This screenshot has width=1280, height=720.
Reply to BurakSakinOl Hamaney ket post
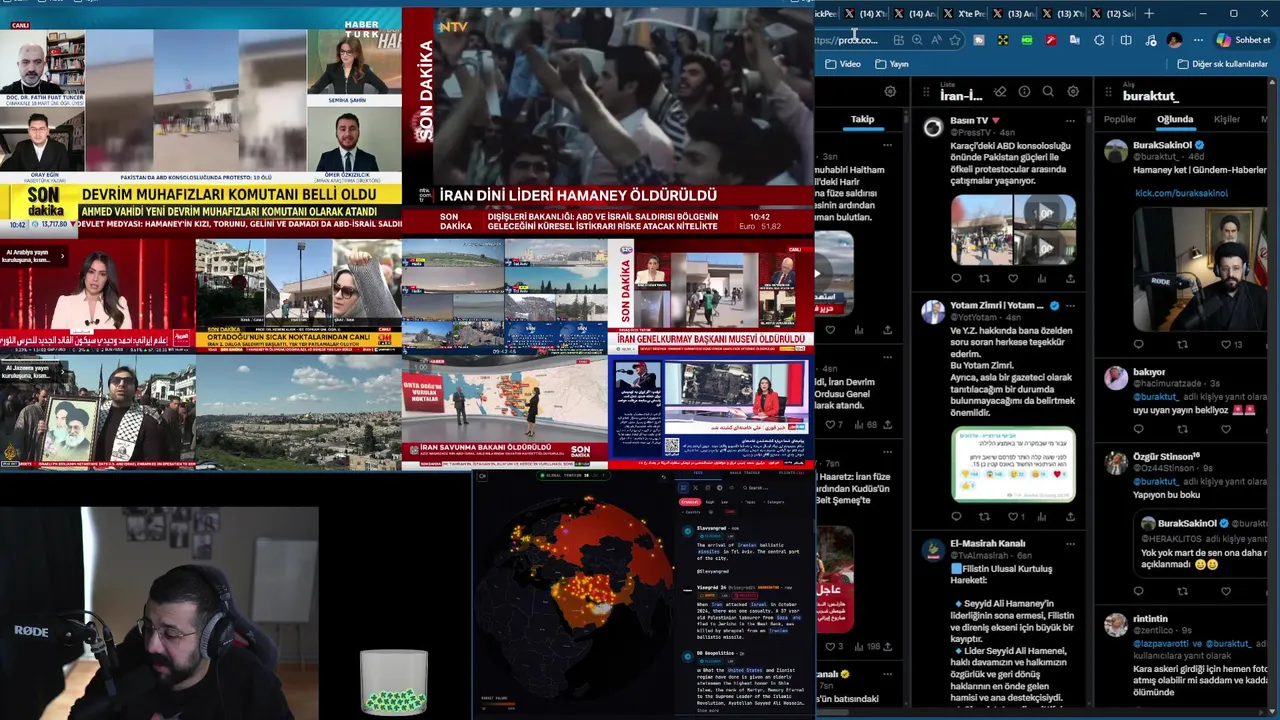(x=1139, y=345)
